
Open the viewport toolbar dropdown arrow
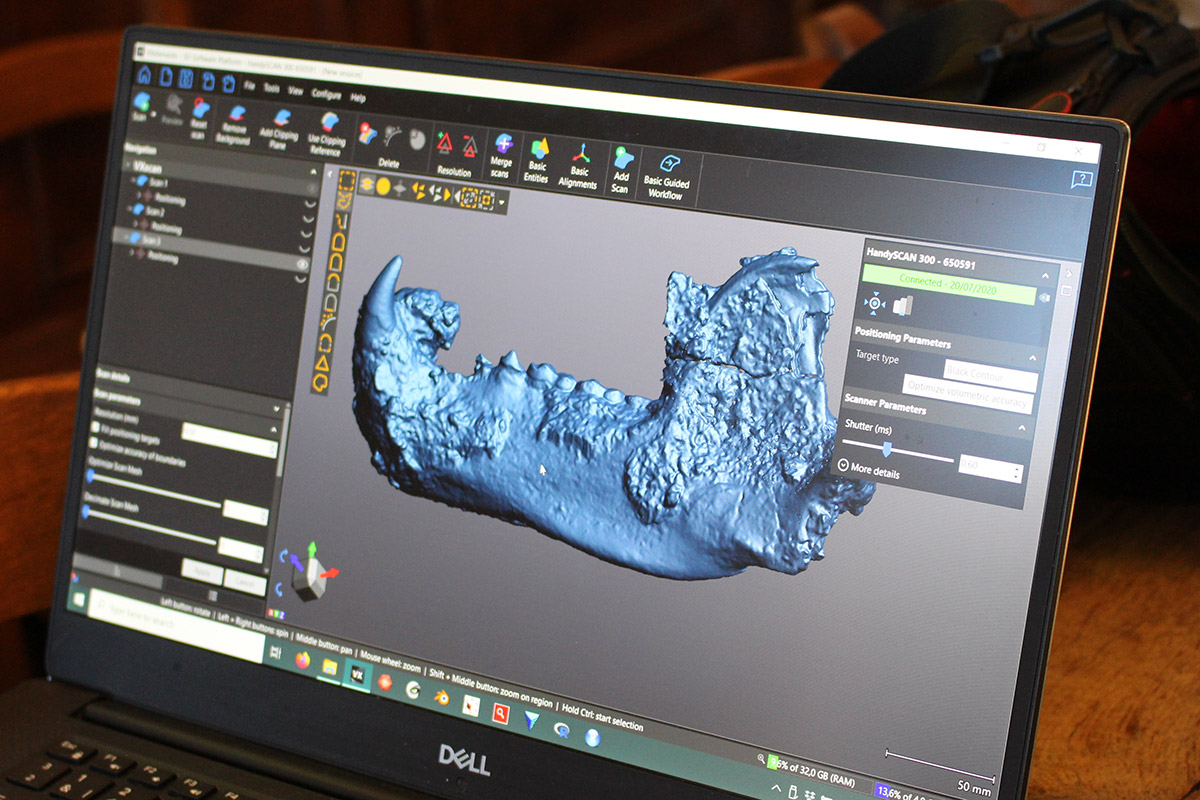point(502,203)
